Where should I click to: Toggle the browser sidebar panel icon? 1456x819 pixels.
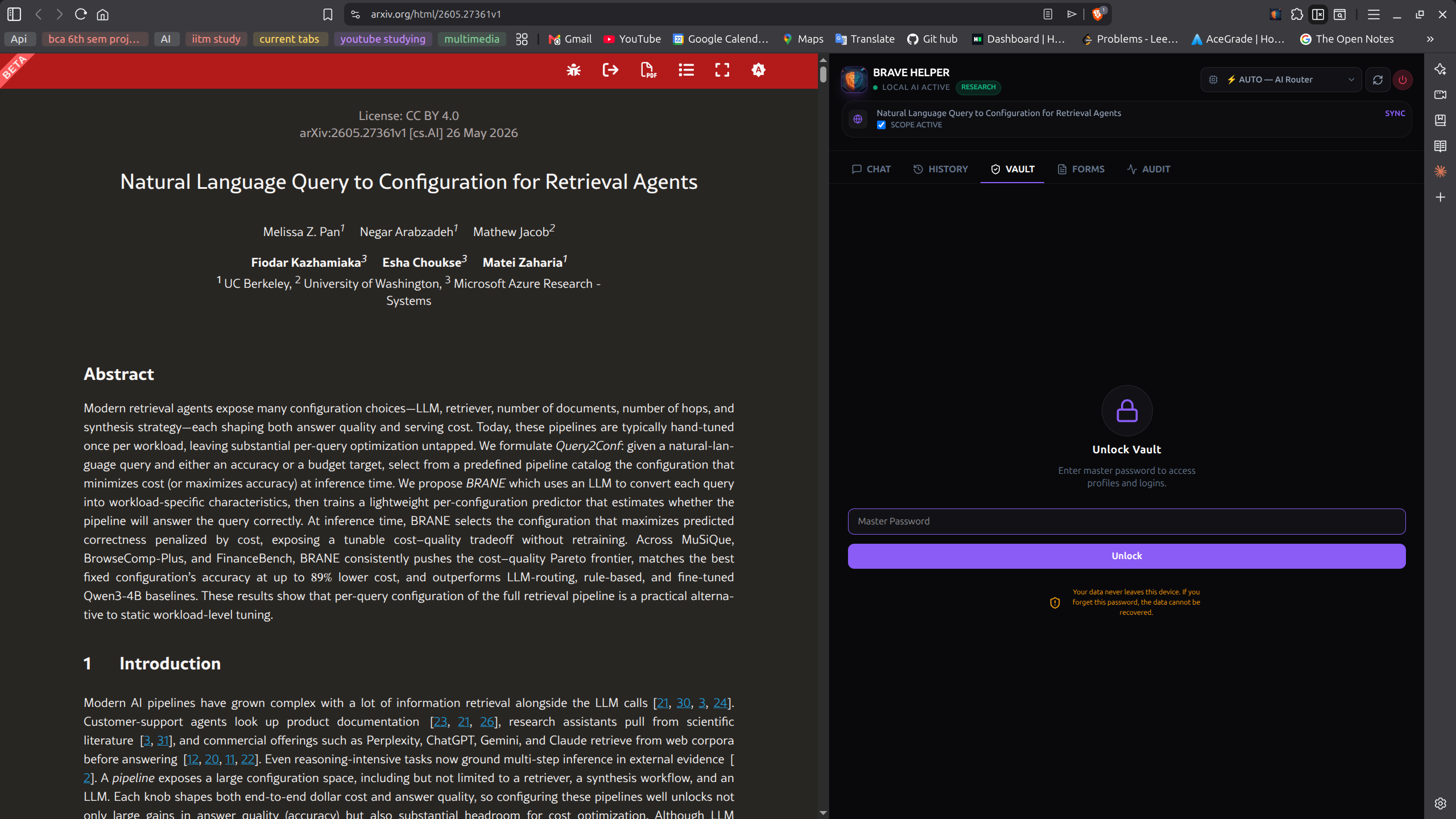pyautogui.click(x=14, y=14)
